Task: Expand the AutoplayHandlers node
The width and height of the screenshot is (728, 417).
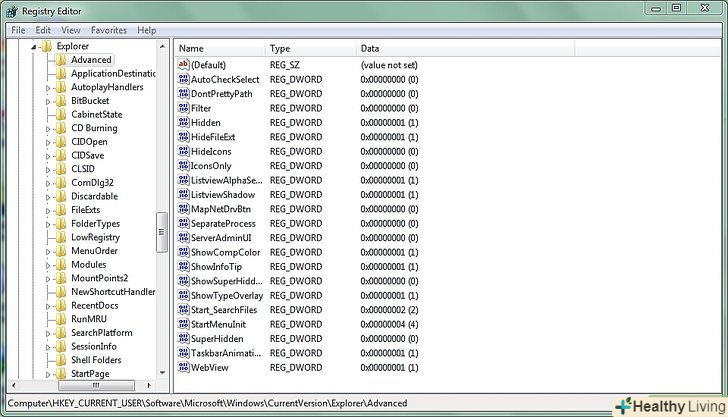Action: 48,87
